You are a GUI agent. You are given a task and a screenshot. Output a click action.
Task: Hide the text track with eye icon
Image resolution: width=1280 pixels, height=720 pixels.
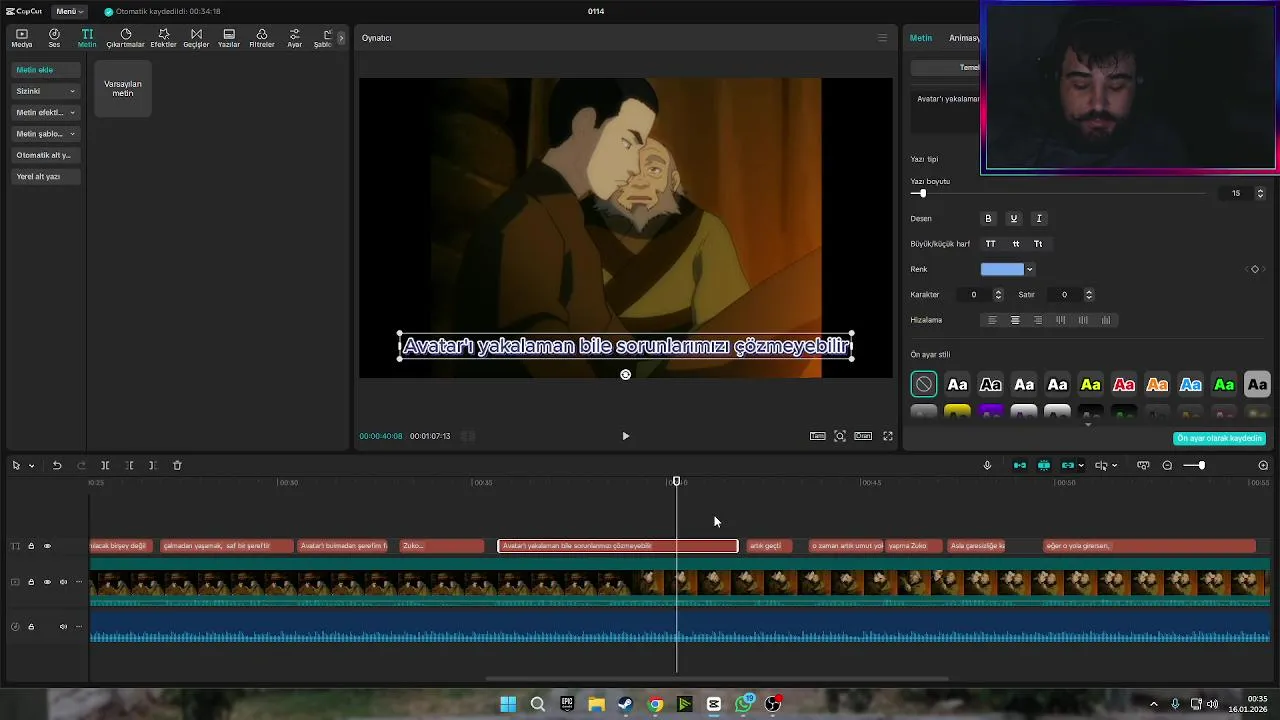(x=47, y=546)
